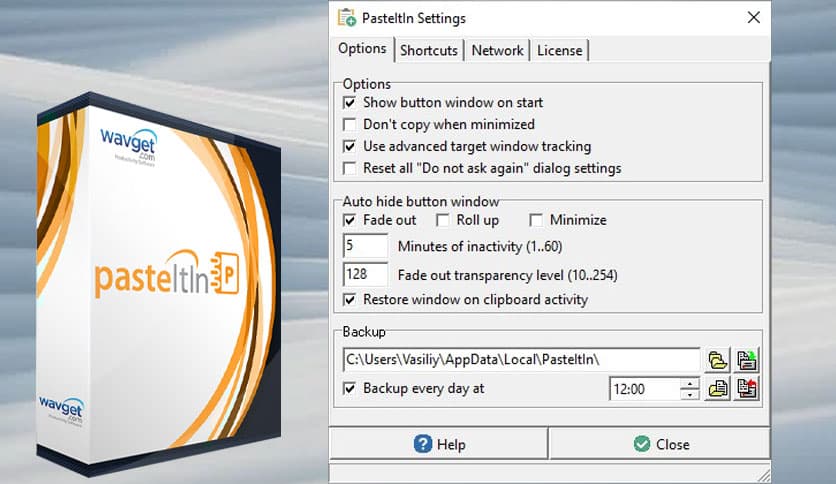Viewport: 836px width, 484px height.
Task: Click the "Auto hide button window" group label
Action: pos(421,201)
